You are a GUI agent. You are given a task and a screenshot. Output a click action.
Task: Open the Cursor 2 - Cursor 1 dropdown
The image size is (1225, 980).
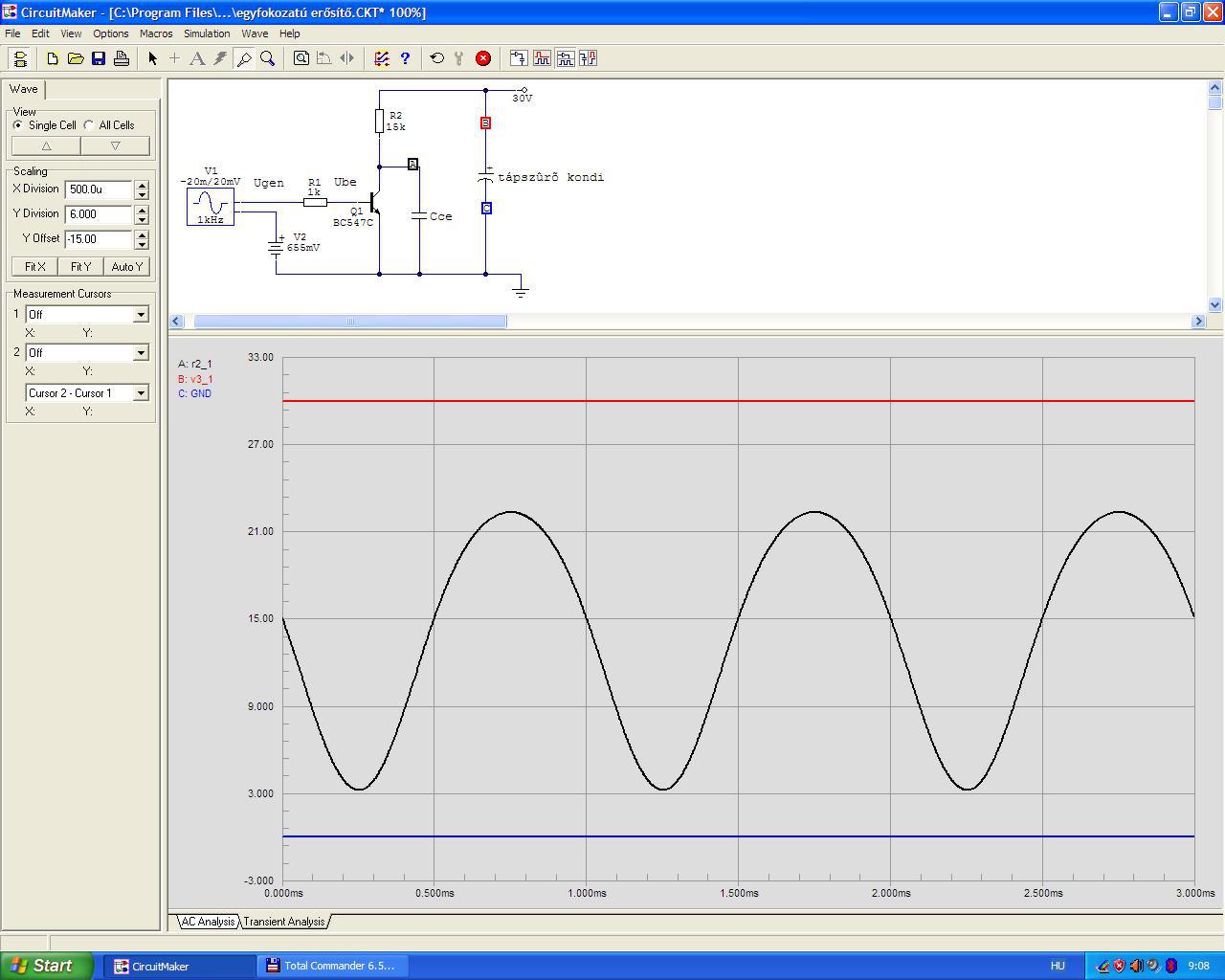[x=141, y=392]
